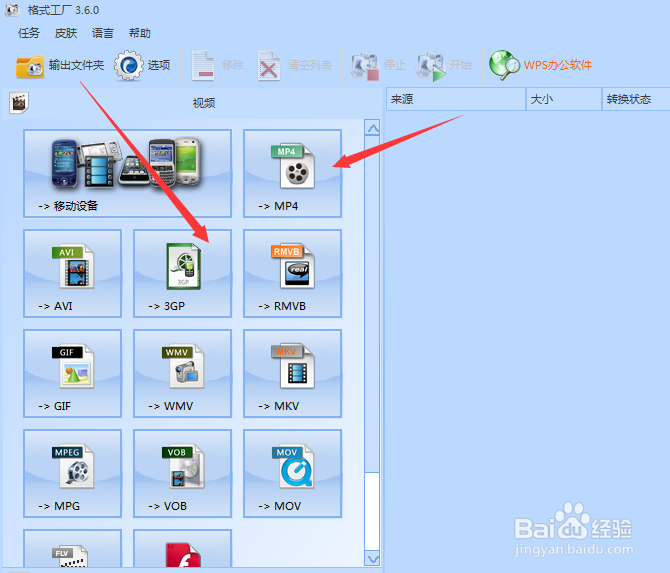Select the MPG conversion icon
670x573 pixels.
coord(73,473)
